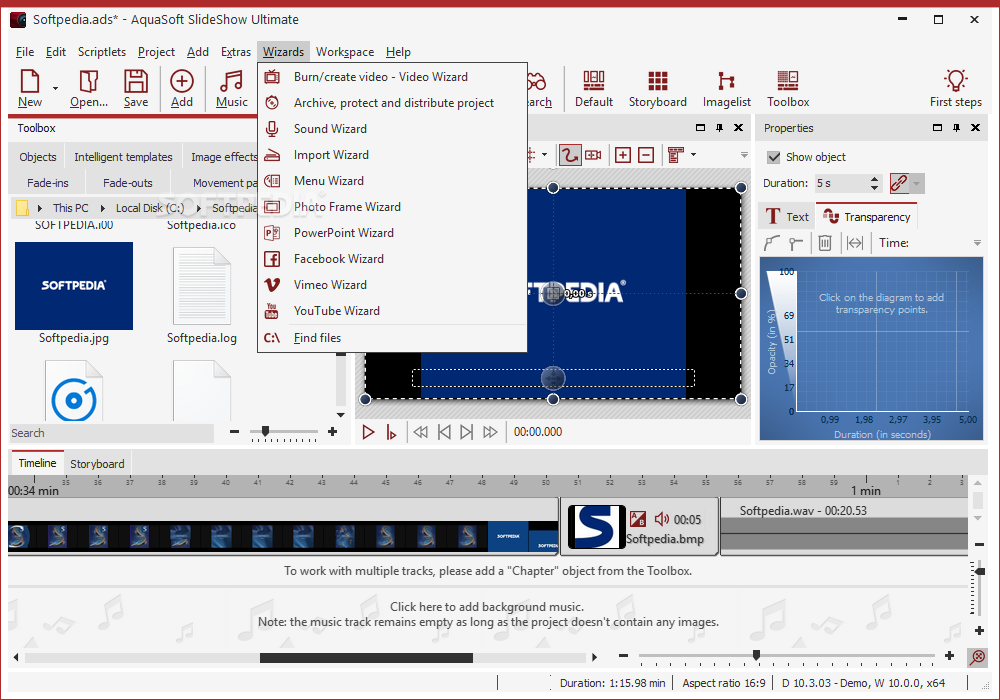Screen dimensions: 1000x700
Task: Click the zoom out minus icon in Layout designer
Action: click(646, 155)
